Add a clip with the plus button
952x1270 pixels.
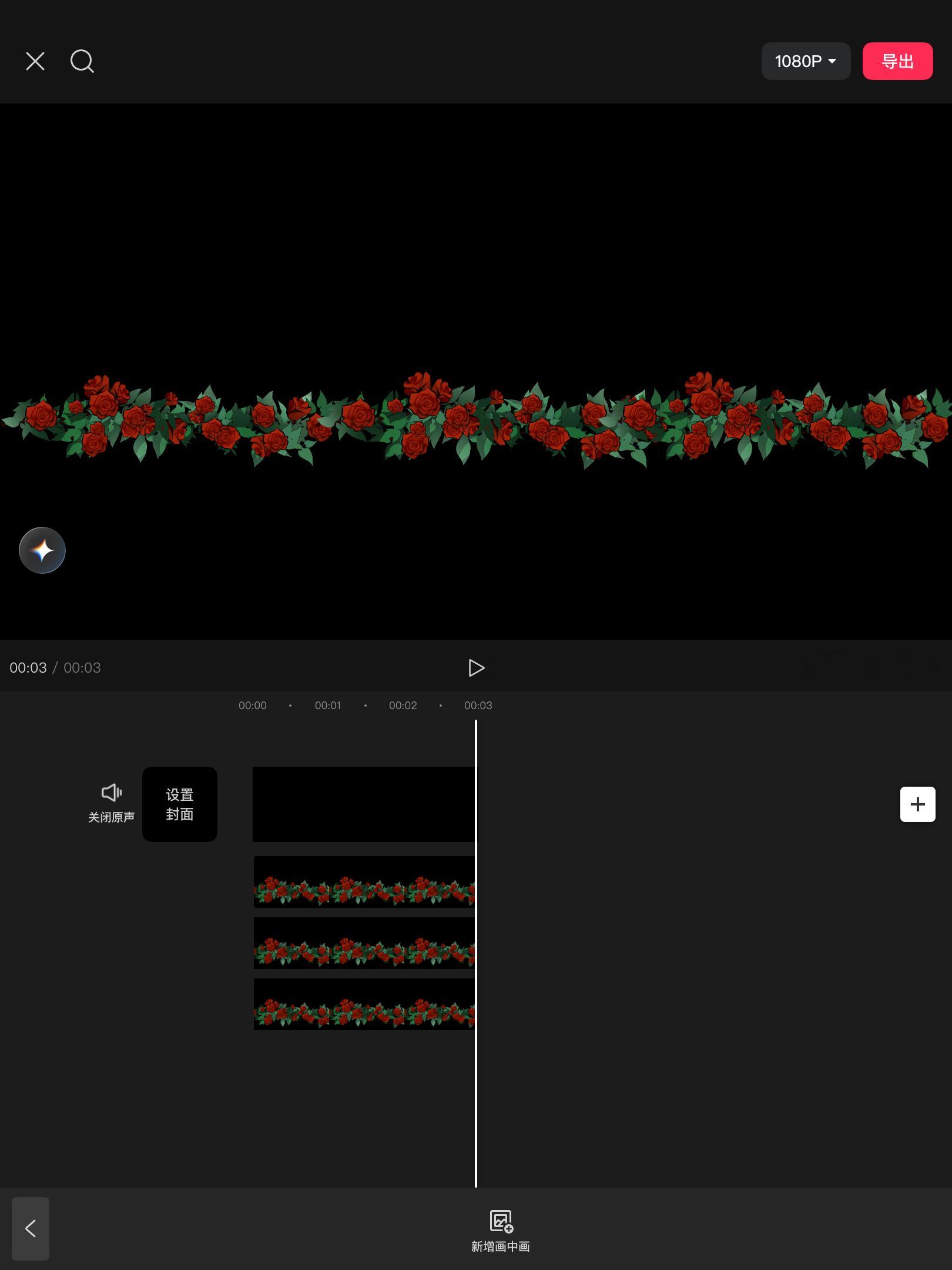(x=917, y=804)
